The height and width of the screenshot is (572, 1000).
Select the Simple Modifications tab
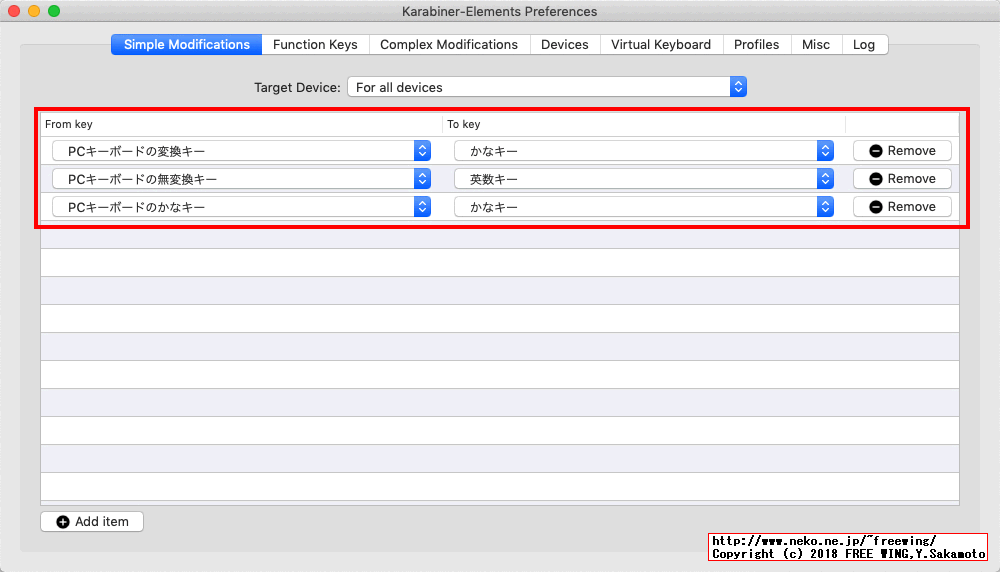pos(186,45)
